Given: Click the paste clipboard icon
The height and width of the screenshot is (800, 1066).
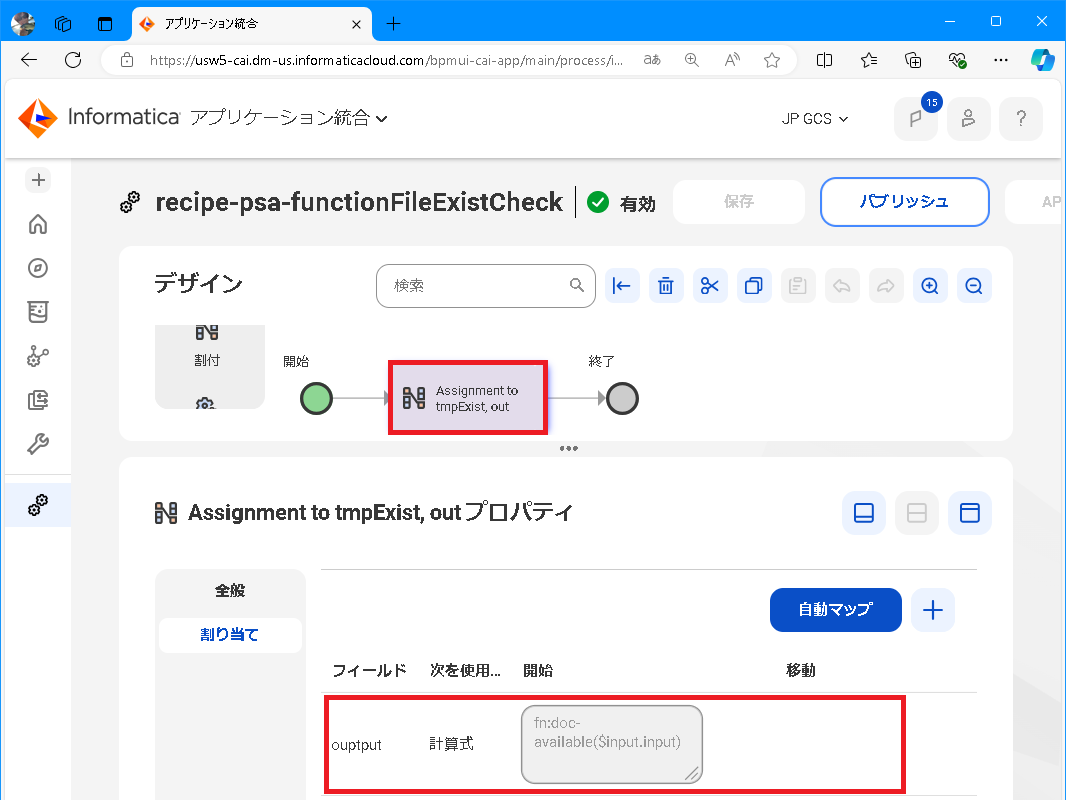Looking at the screenshot, I should [x=797, y=285].
